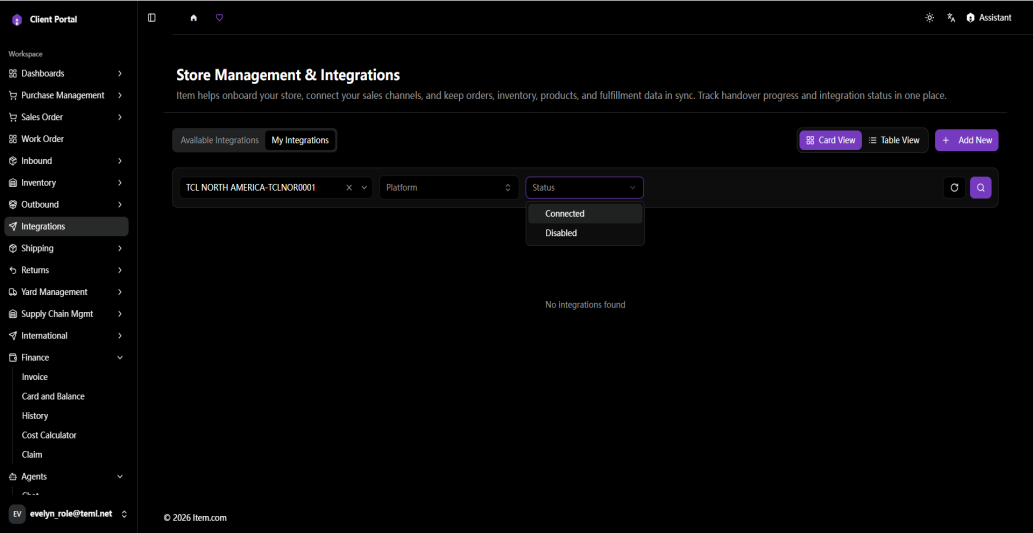This screenshot has height=533, width=1033.
Task: Expand the Dashboards menu chevron
Action: (x=120, y=73)
